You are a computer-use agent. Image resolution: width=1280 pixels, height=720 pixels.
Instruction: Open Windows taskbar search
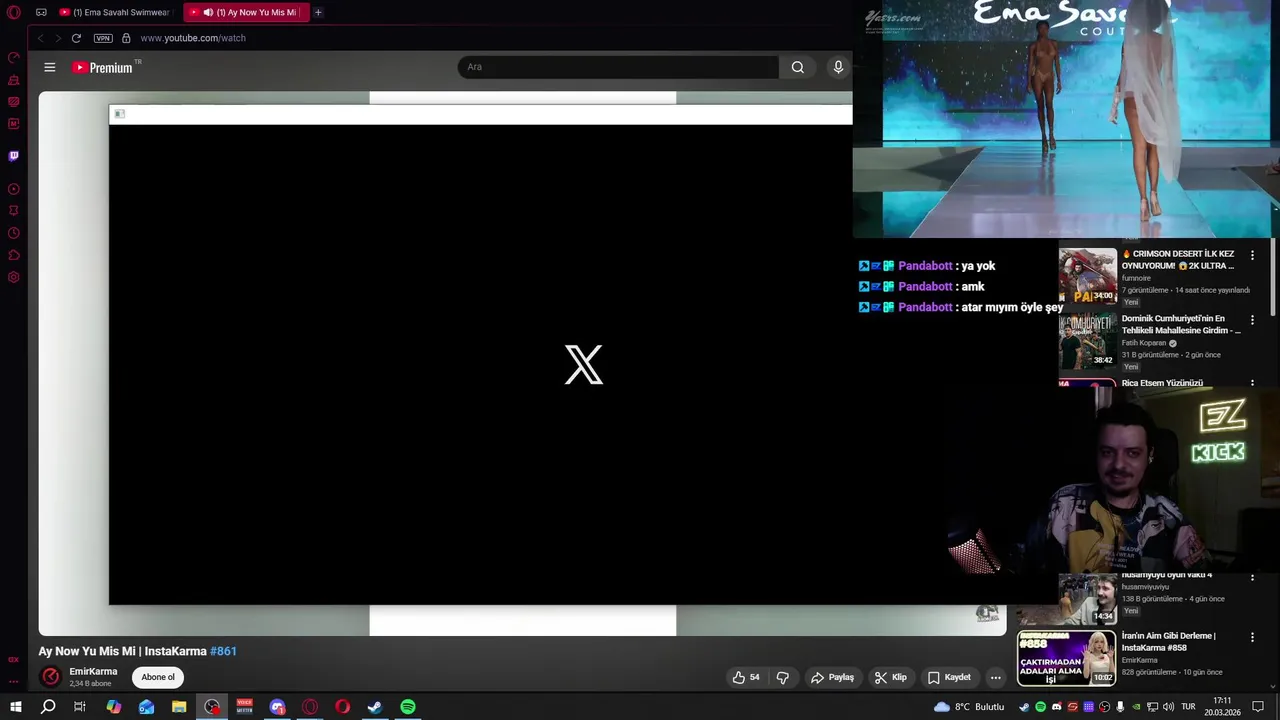[48, 707]
